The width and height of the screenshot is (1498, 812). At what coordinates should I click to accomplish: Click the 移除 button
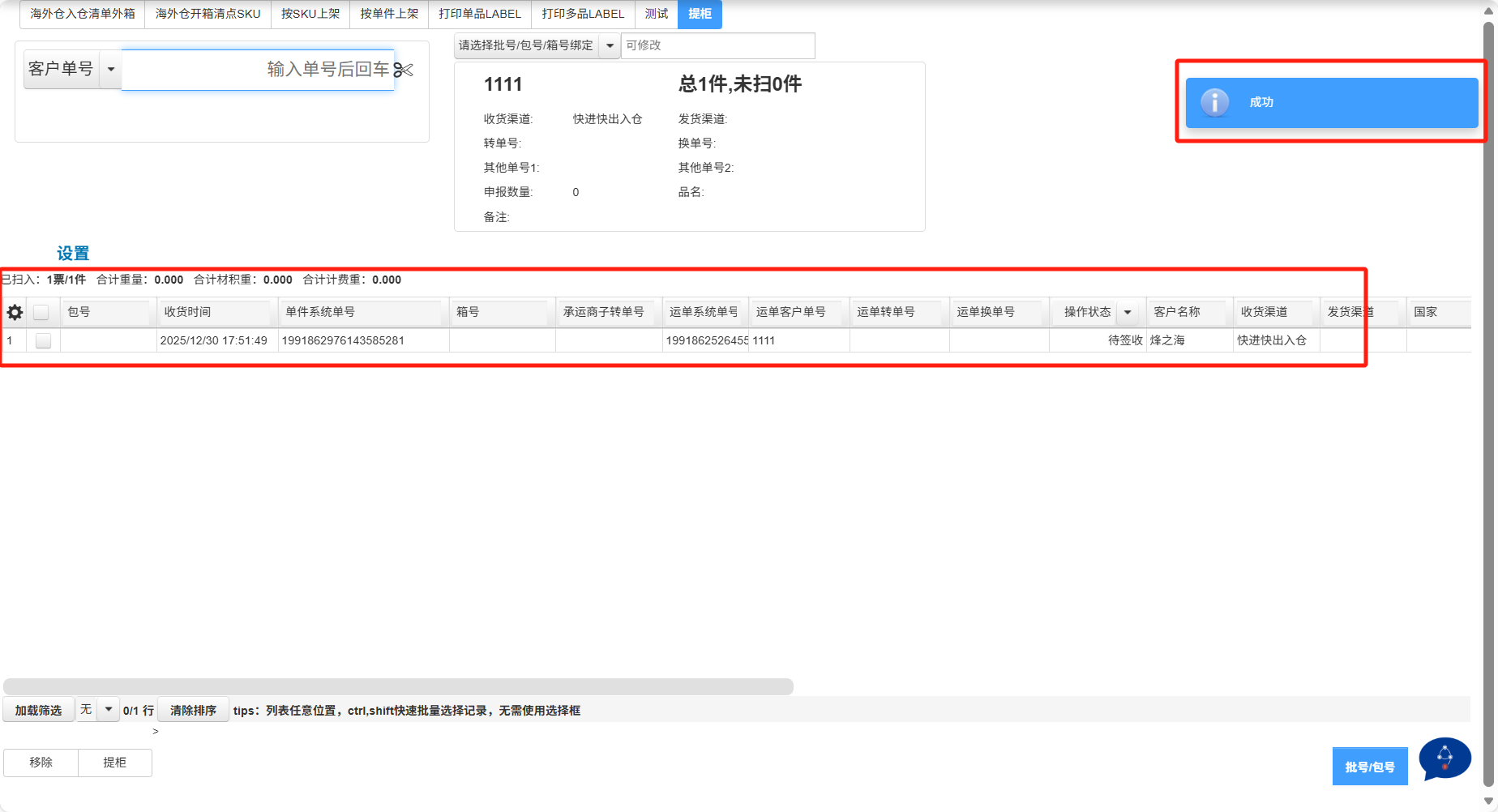click(x=41, y=763)
